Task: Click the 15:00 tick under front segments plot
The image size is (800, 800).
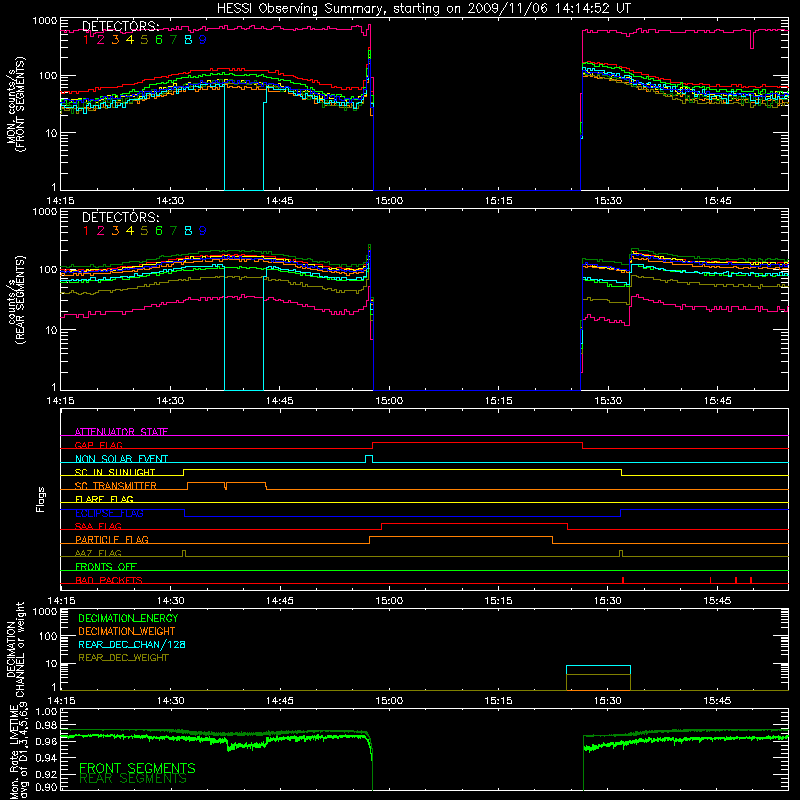Action: [389, 201]
